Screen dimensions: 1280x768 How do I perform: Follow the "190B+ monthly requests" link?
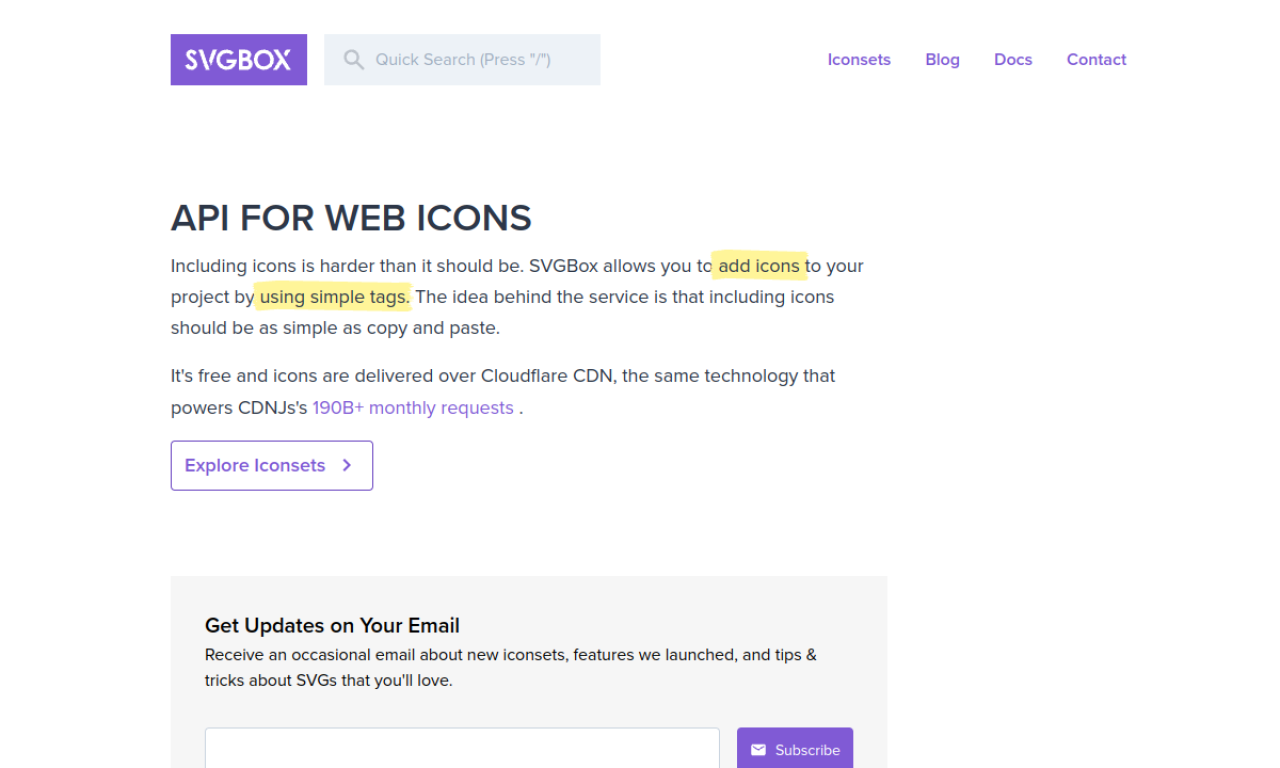click(413, 407)
